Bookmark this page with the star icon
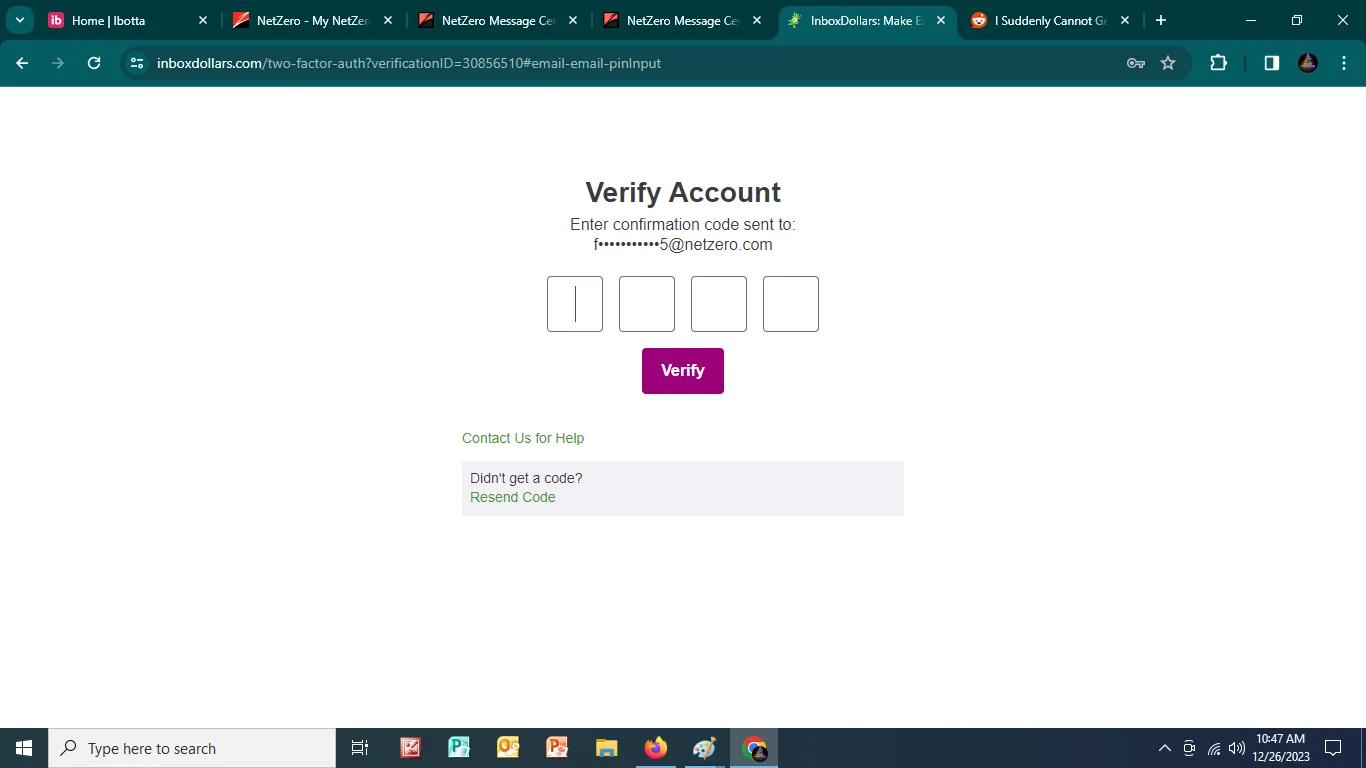 pyautogui.click(x=1168, y=63)
